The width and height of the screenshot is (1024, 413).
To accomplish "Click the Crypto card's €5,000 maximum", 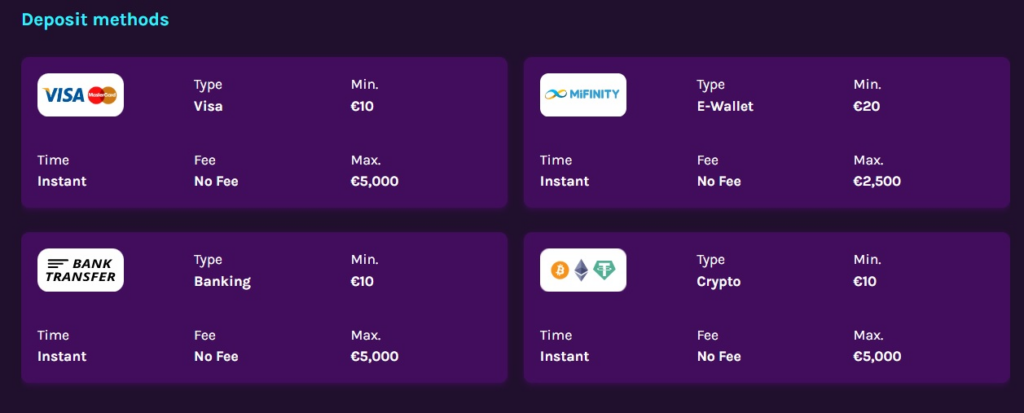I will click(877, 356).
